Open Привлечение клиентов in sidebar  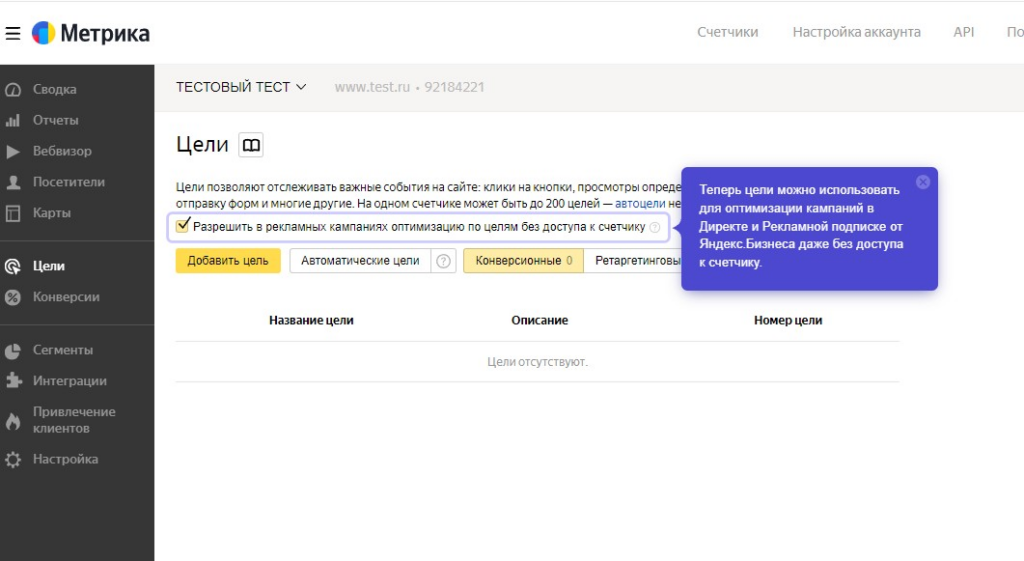(74, 420)
